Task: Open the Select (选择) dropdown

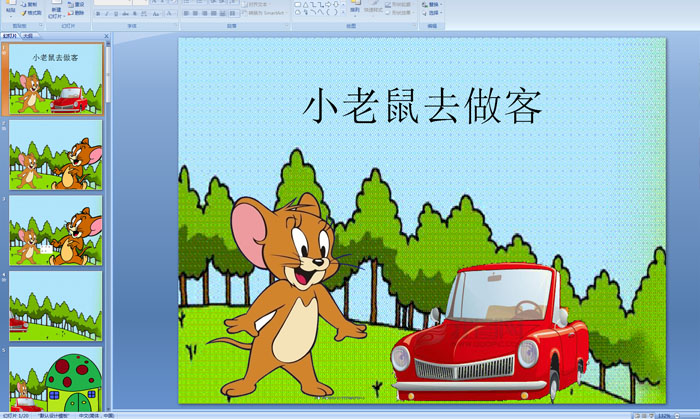Action: (x=432, y=13)
